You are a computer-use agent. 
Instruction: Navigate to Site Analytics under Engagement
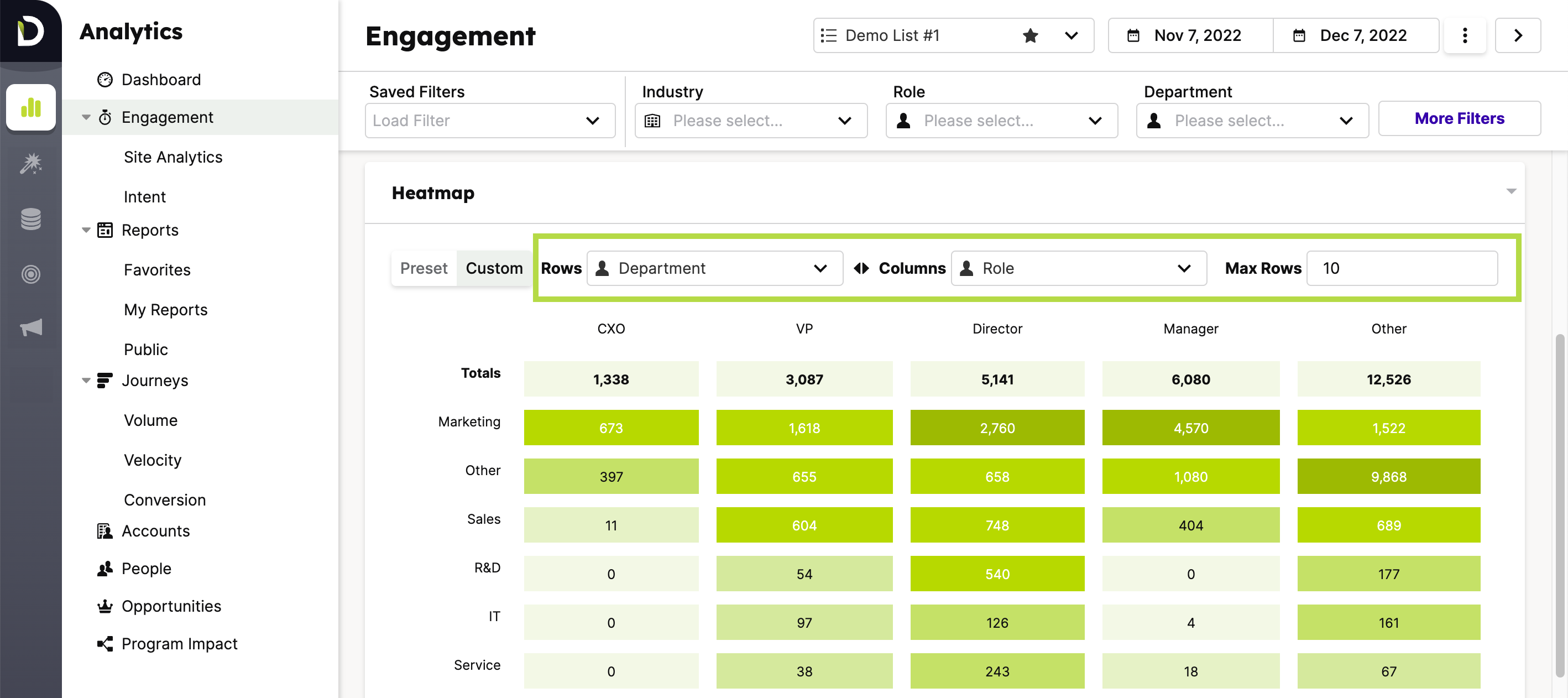tap(173, 157)
